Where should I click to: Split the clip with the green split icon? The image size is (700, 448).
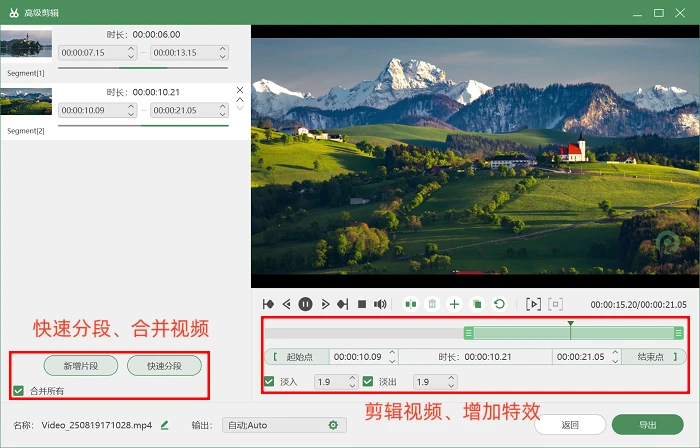click(x=410, y=304)
